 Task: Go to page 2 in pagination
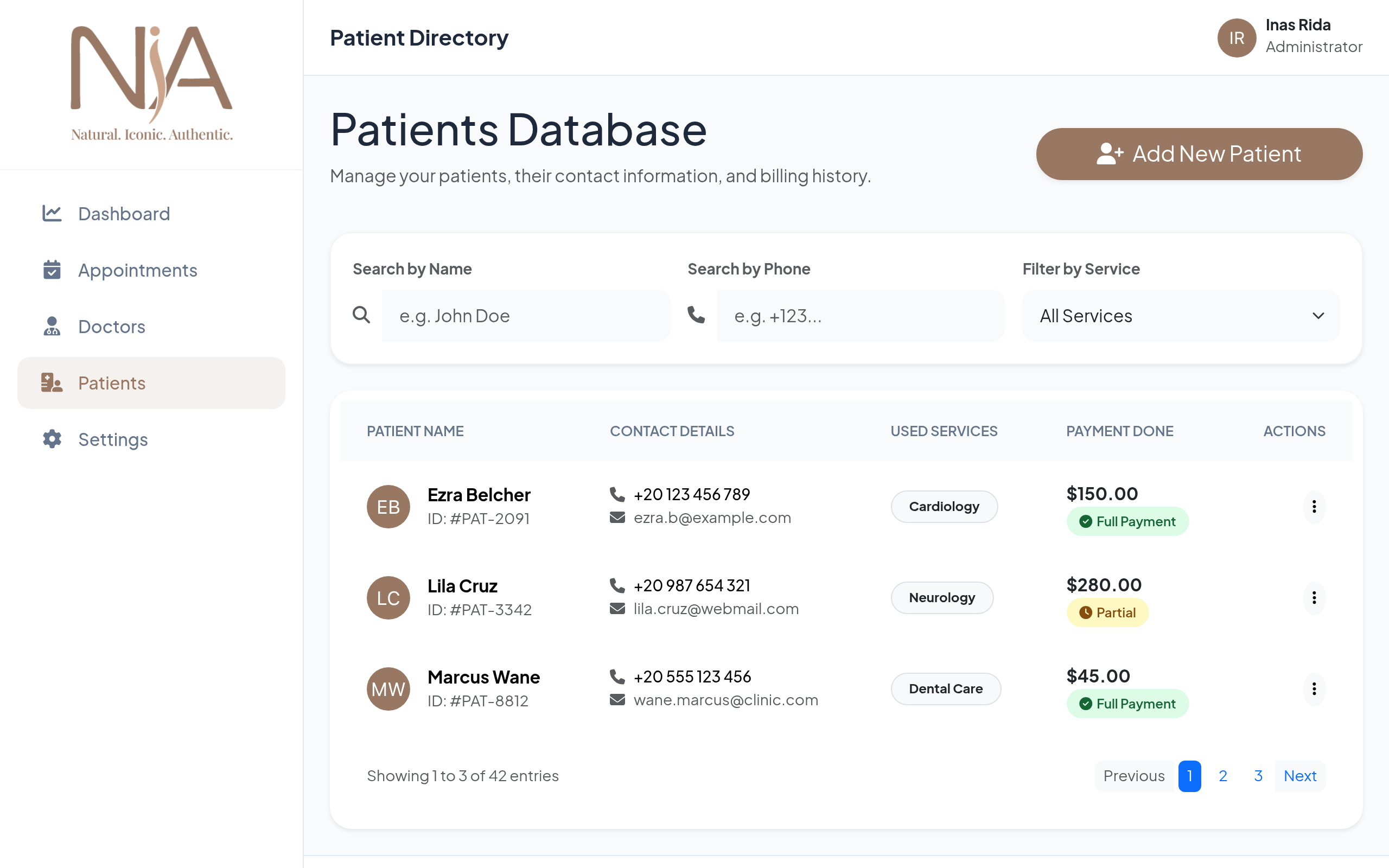[1223, 776]
